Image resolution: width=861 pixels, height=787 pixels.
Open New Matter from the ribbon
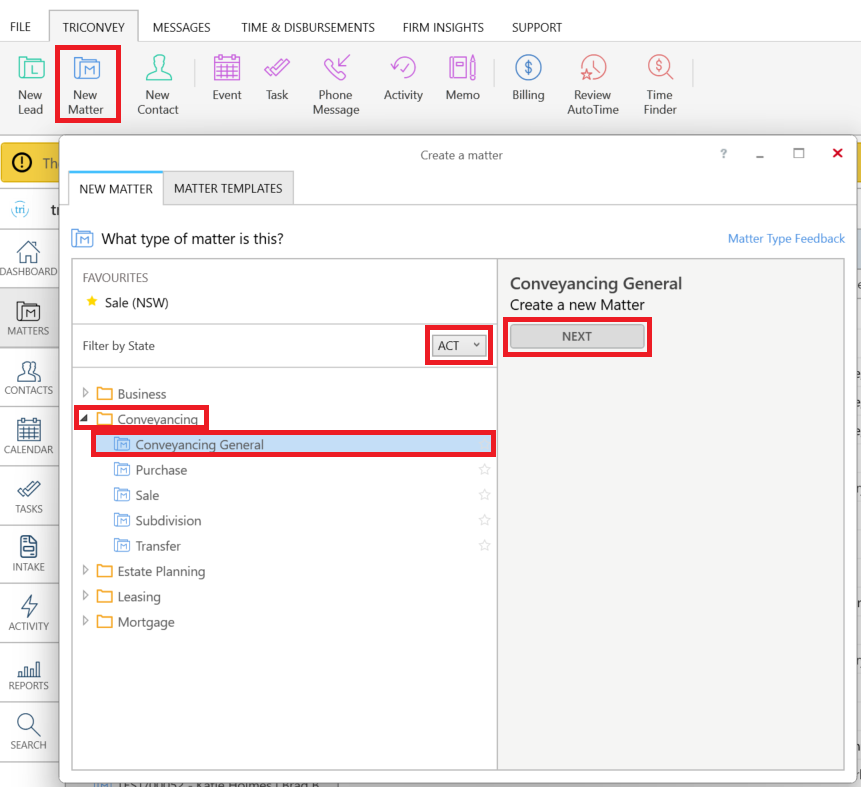[86, 85]
